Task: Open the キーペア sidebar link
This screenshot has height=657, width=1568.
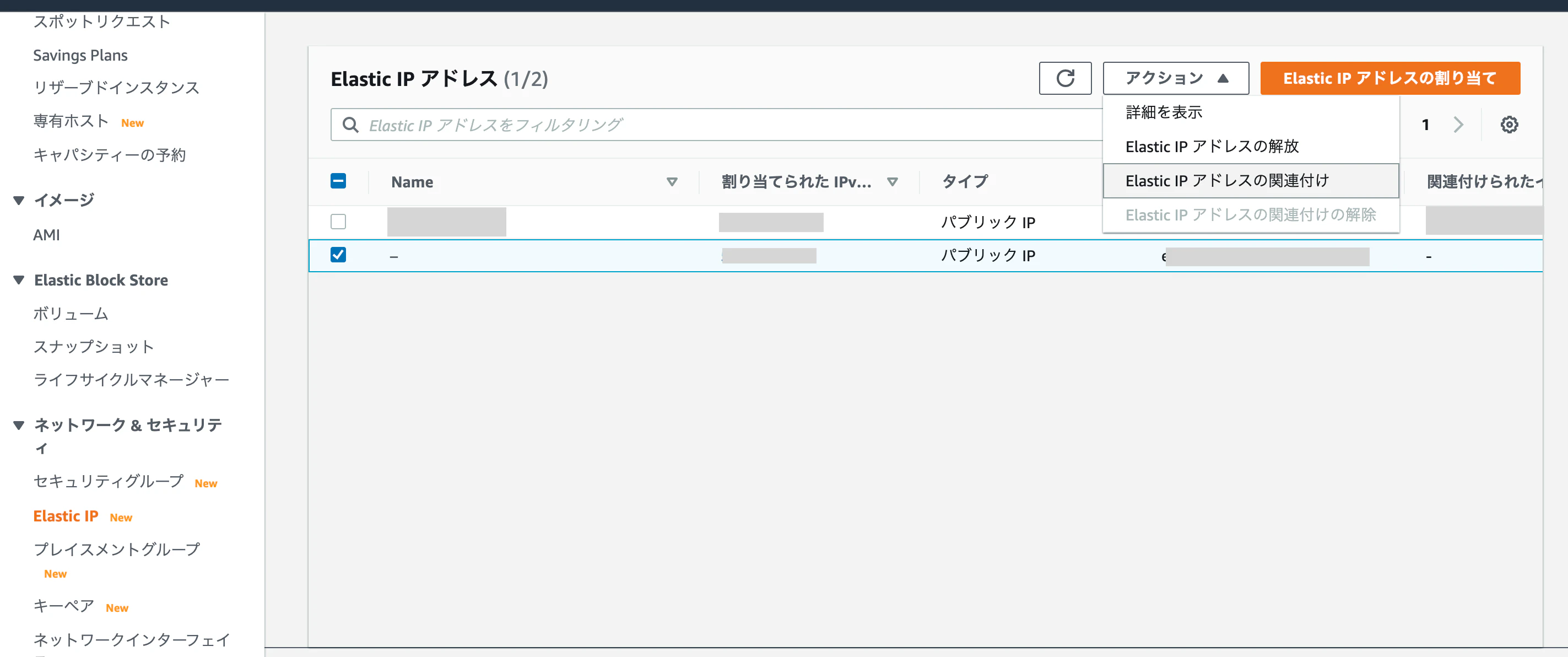Action: [x=63, y=606]
